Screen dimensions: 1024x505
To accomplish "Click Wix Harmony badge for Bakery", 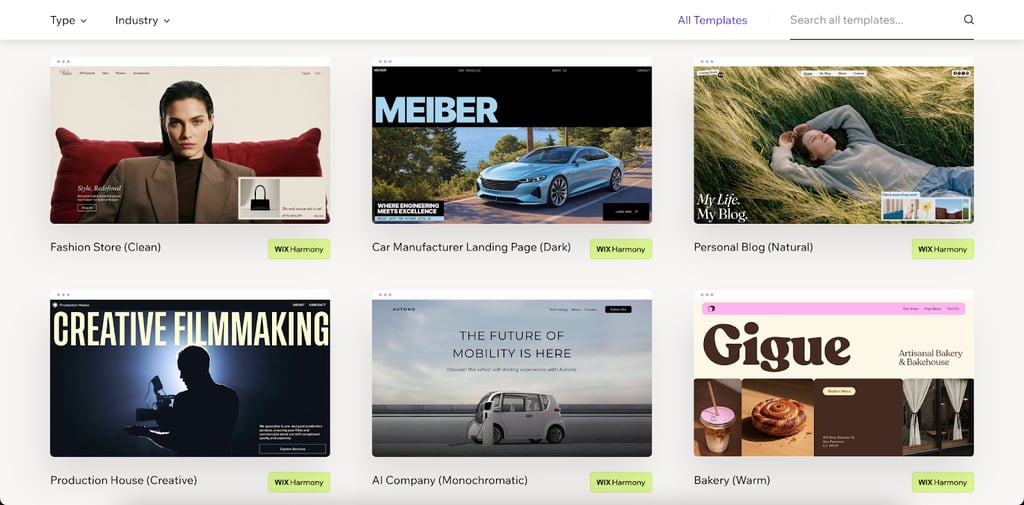I will pos(943,482).
